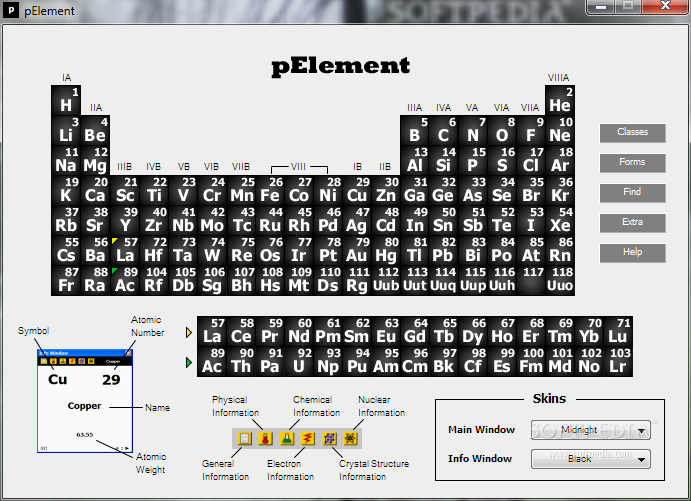Select Beryllium (Be) element cell
The height and width of the screenshot is (501, 691).
pos(95,130)
